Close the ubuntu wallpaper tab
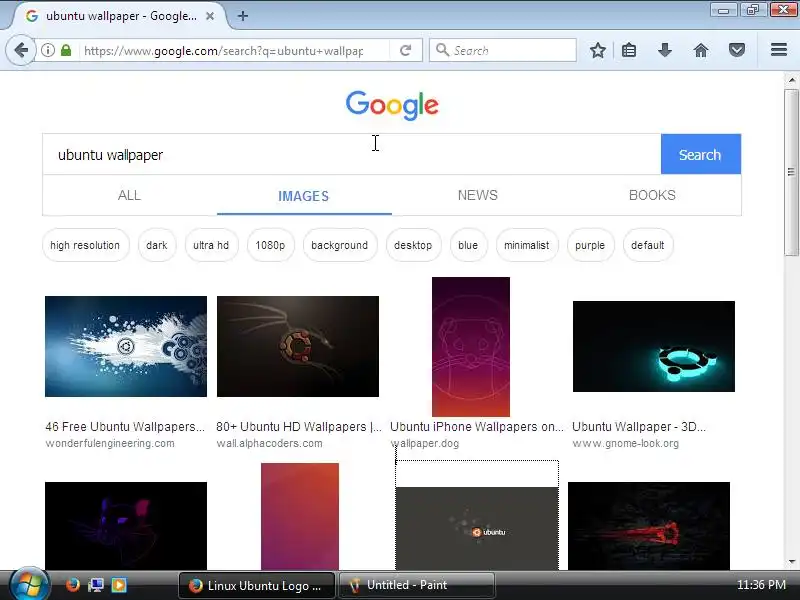This screenshot has height=600, width=800. [x=210, y=16]
